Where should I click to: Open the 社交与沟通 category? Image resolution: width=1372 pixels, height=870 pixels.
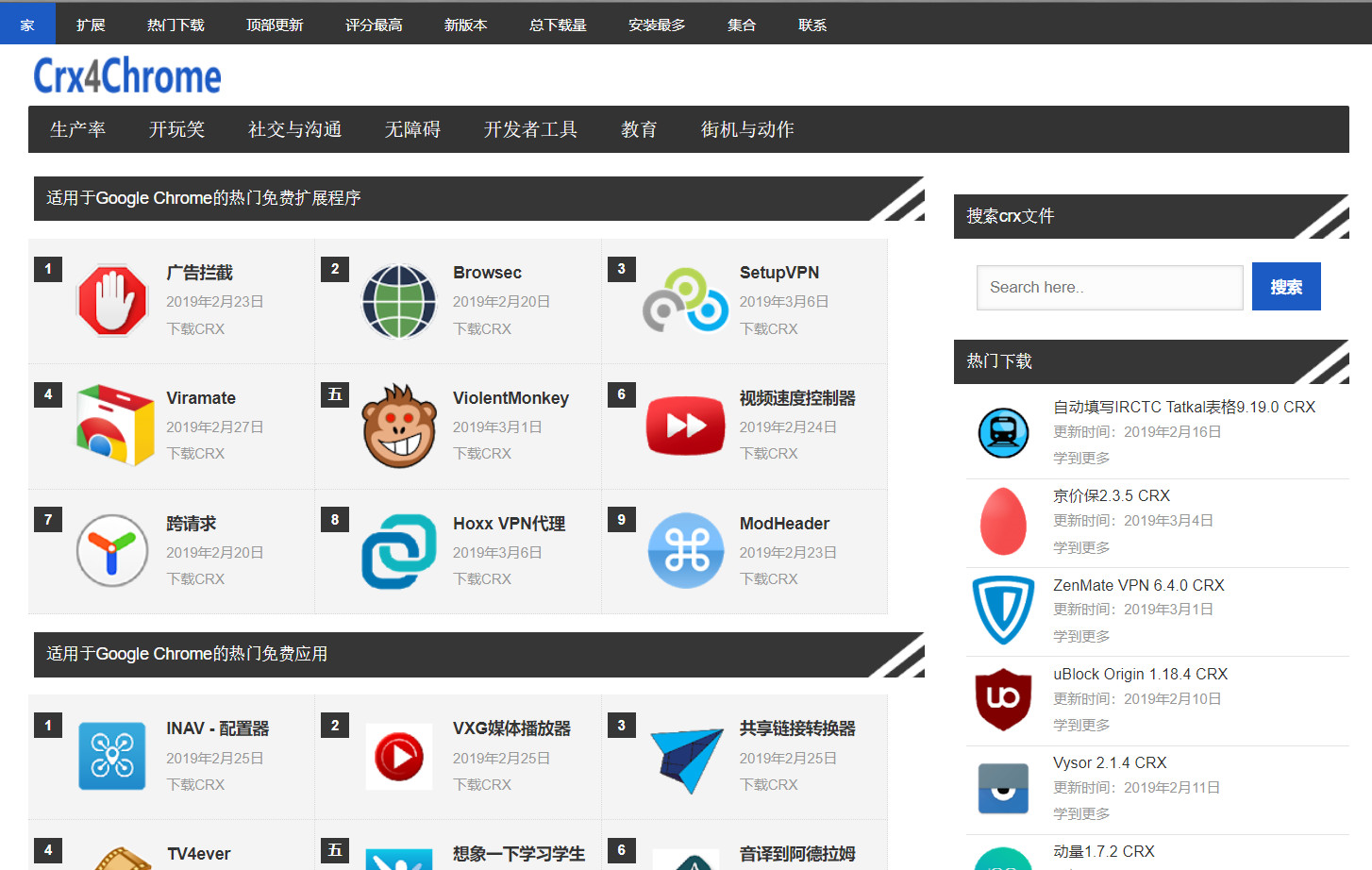(294, 129)
